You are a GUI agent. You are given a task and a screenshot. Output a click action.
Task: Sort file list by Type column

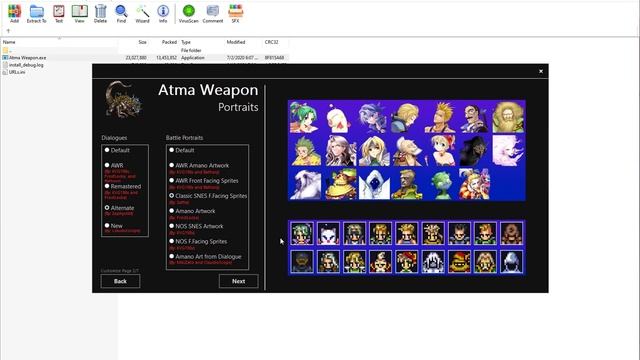(x=186, y=42)
